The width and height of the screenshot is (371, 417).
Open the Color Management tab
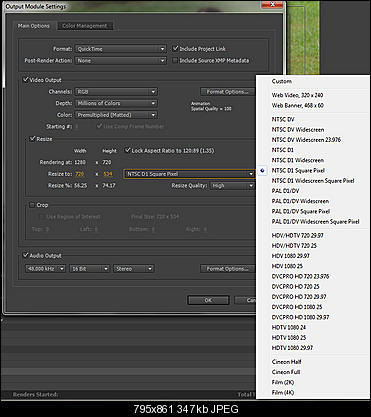coord(85,26)
